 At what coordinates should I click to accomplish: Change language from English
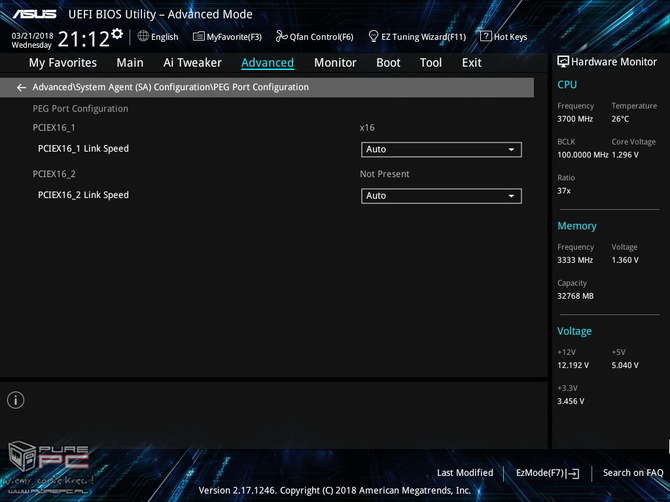[x=165, y=37]
